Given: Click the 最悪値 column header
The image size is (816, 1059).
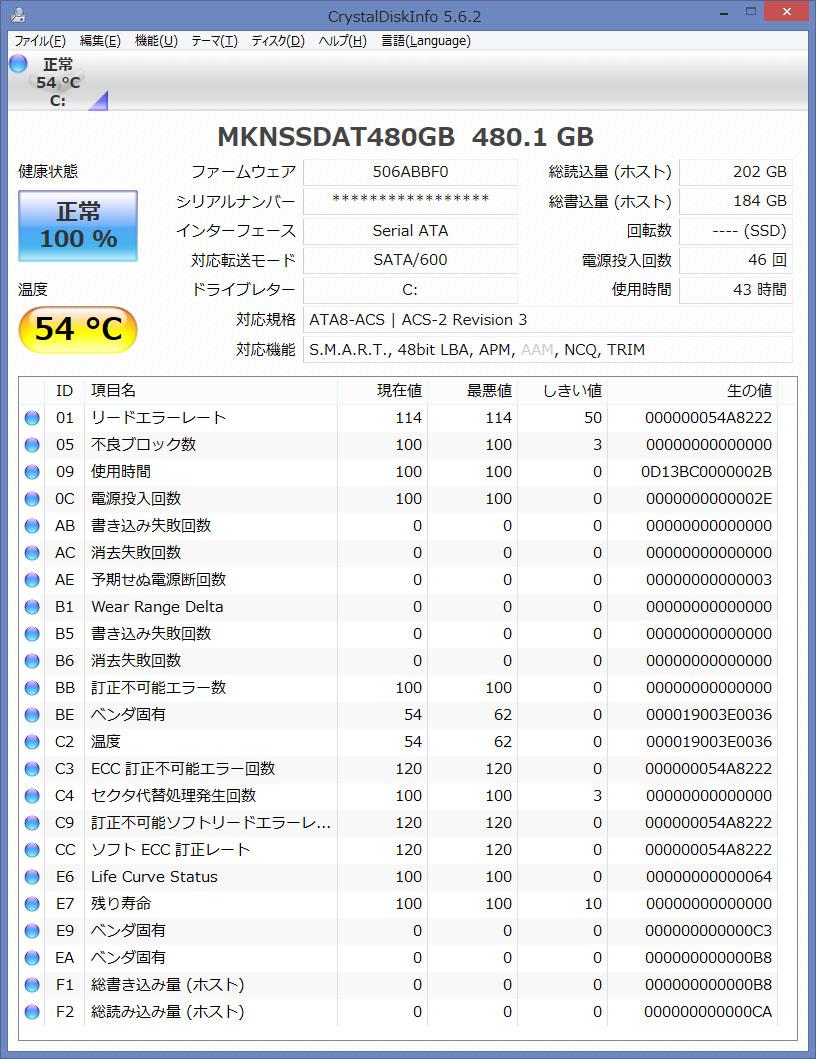Looking at the screenshot, I should tap(472, 390).
